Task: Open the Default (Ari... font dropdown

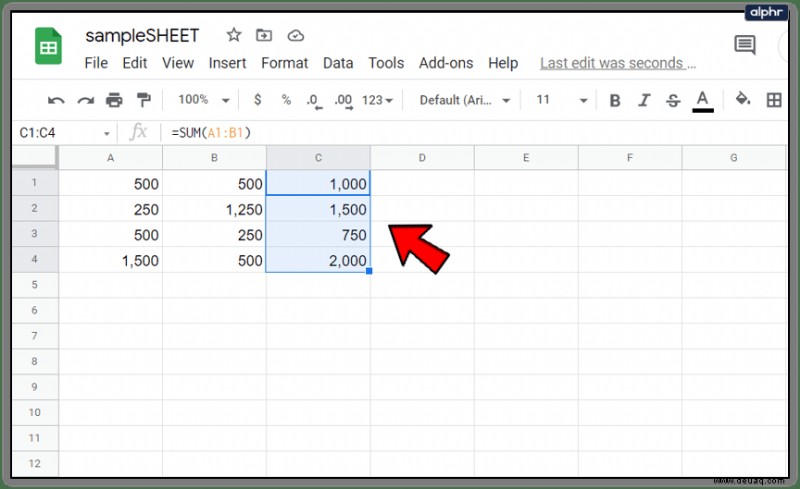Action: [464, 100]
